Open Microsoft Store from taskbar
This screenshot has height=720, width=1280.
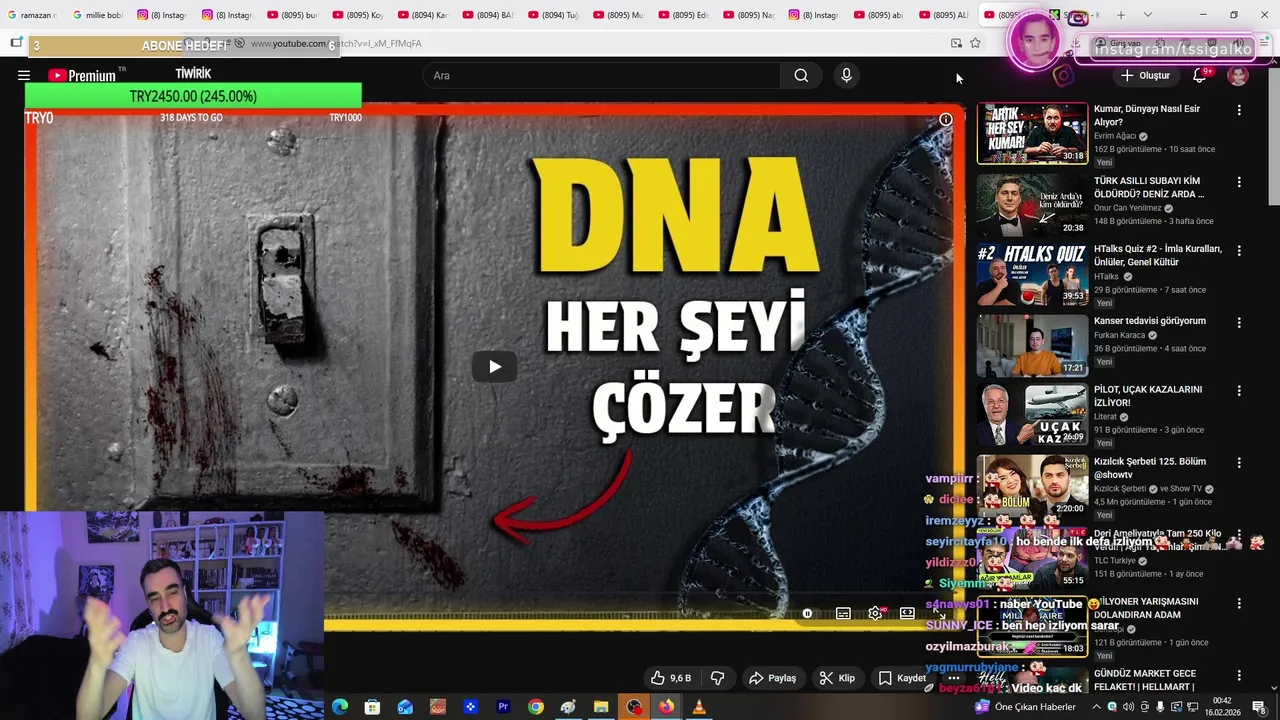pyautogui.click(x=372, y=707)
